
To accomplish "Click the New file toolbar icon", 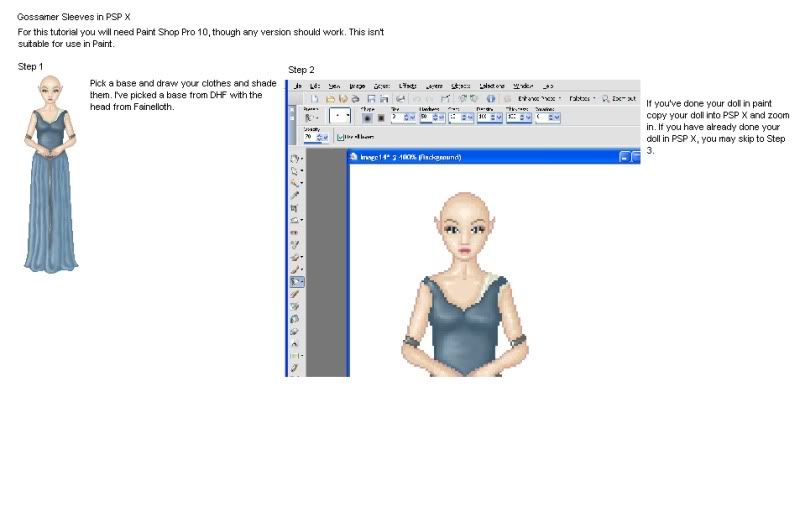I will coord(314,99).
